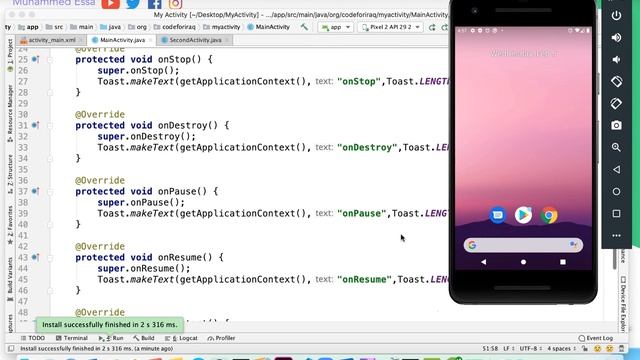The height and width of the screenshot is (360, 640).
Task: Collapse the onStop method fold marker
Action: (50, 60)
